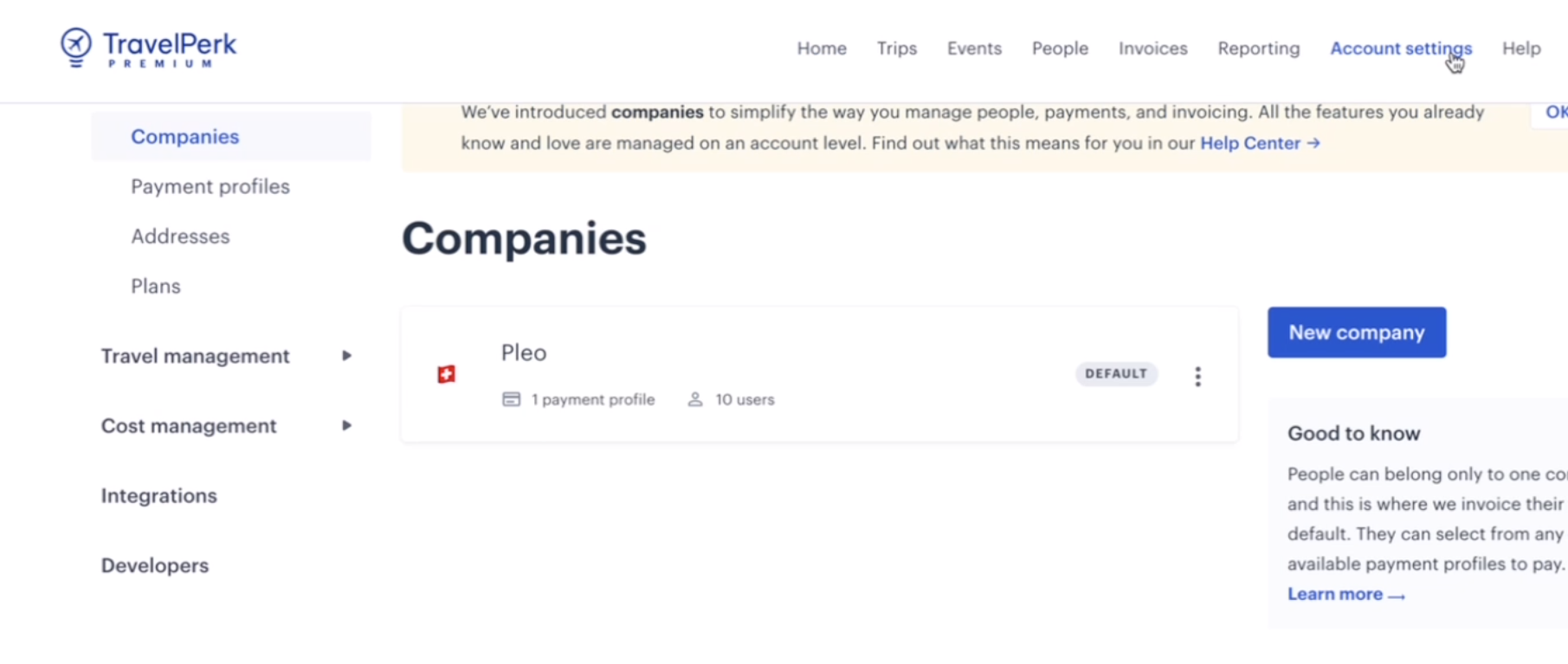This screenshot has width=1568, height=664.
Task: Click the payment profile card icon
Action: click(x=512, y=399)
